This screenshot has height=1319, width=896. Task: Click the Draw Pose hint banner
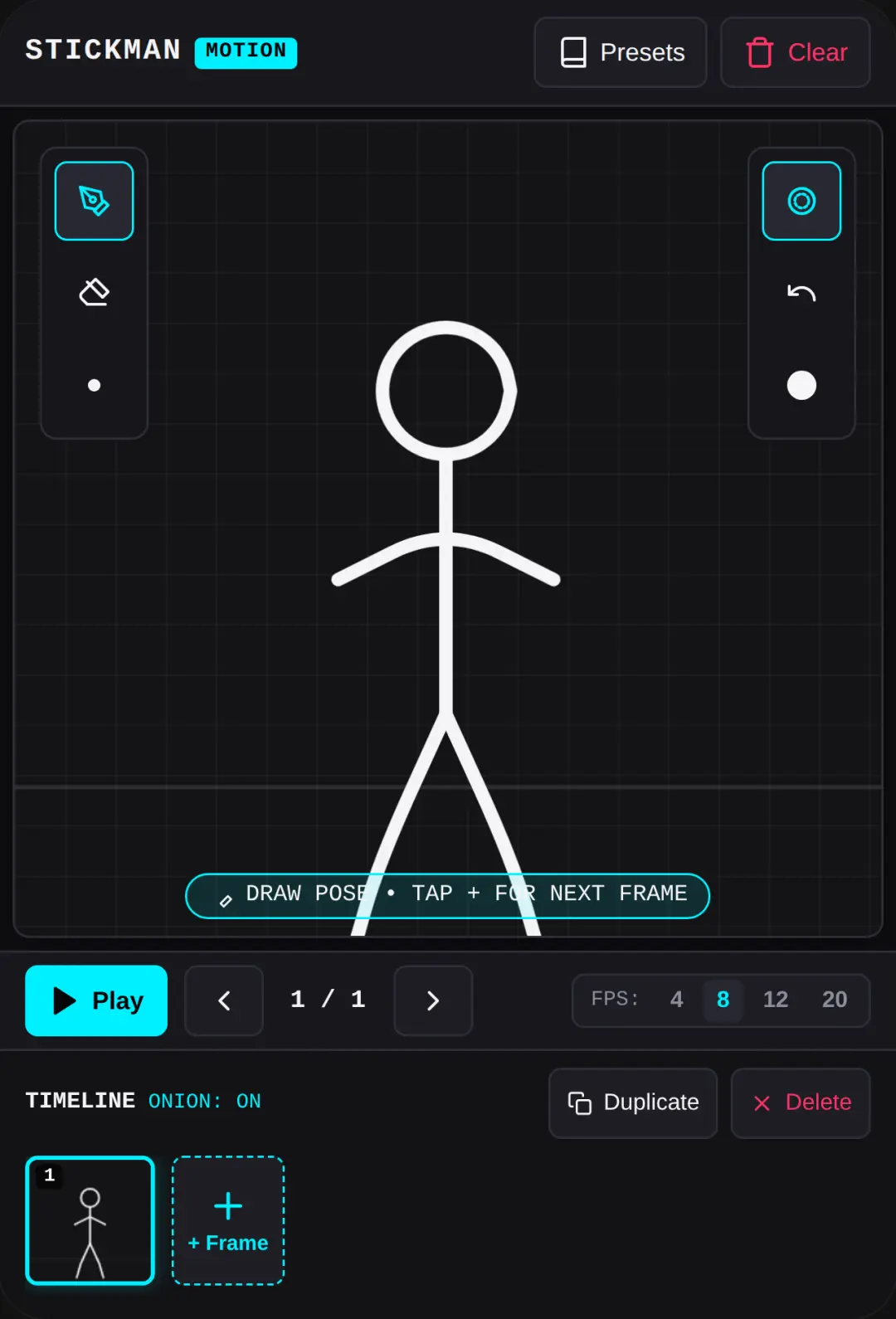447,895
